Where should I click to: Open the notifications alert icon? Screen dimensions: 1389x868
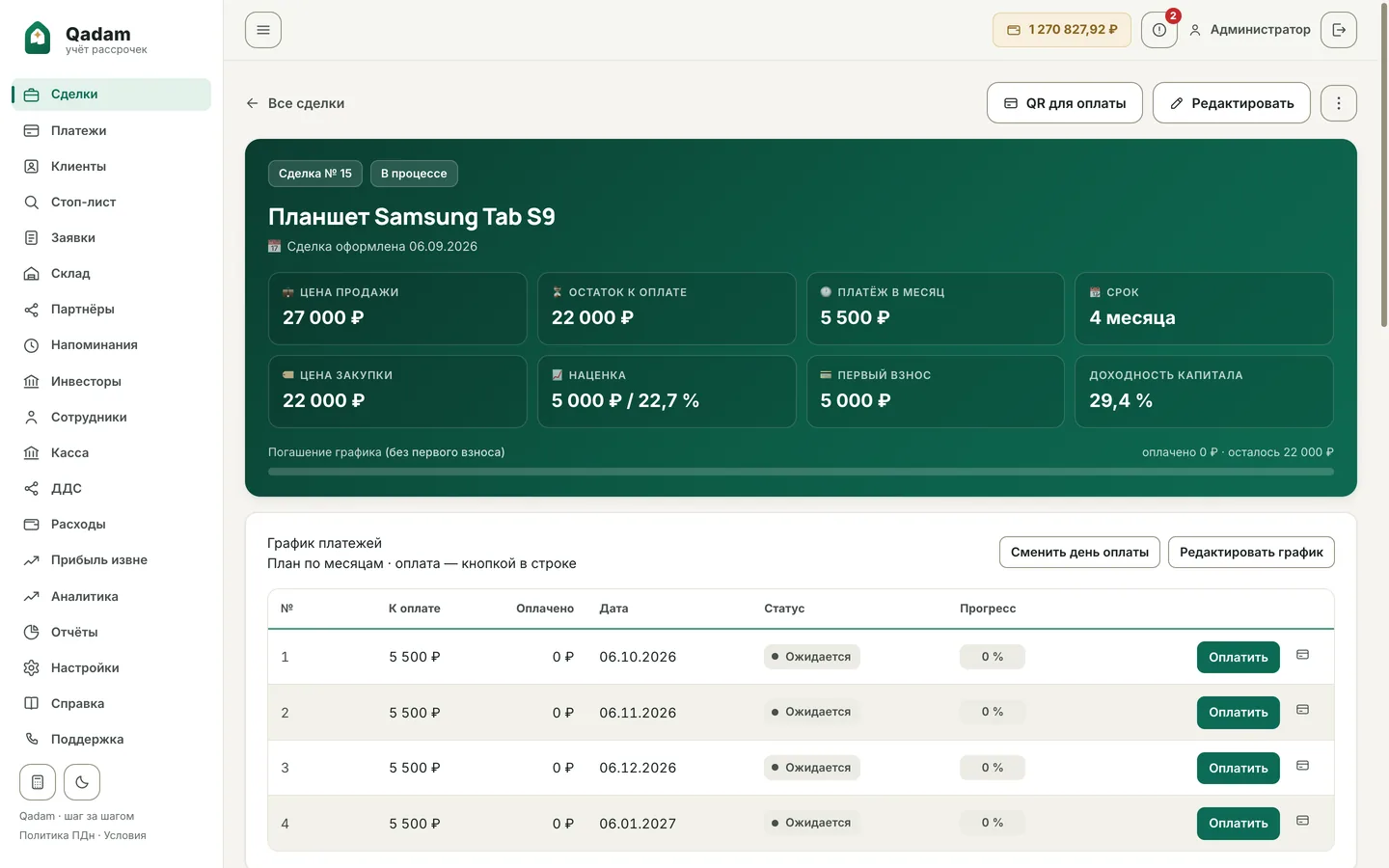coord(1159,30)
